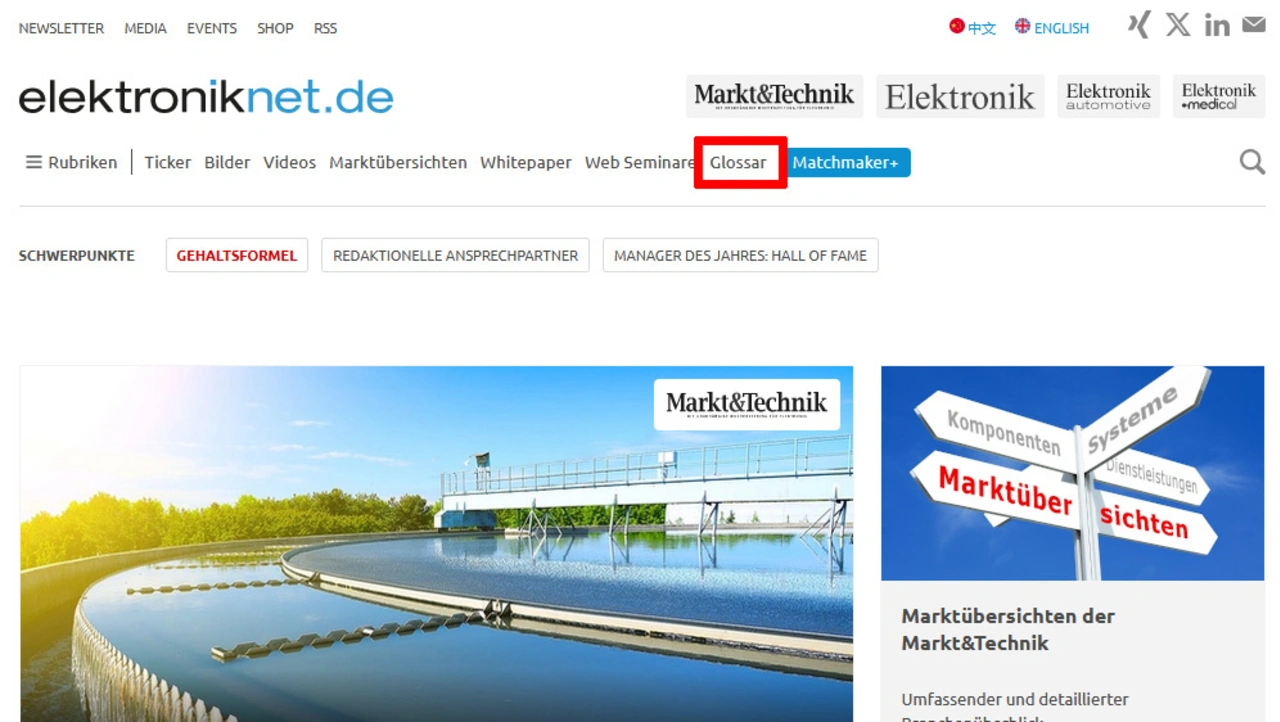Expand the Rubriken hamburger menu

click(x=71, y=162)
